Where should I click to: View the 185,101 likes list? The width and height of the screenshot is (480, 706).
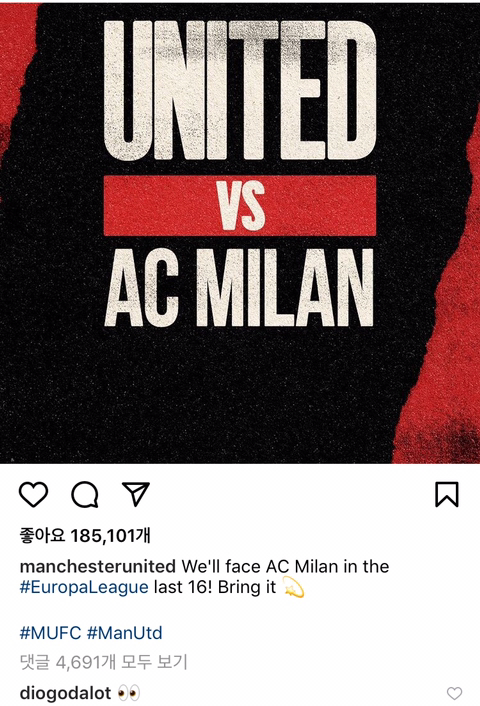tap(85, 536)
